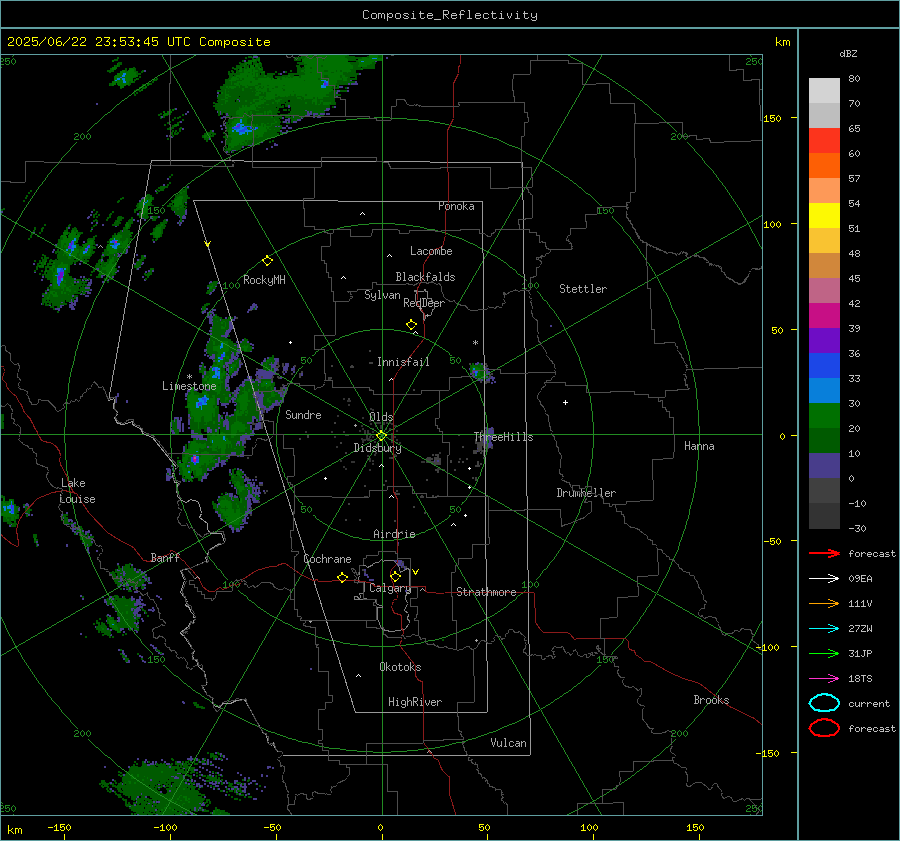Click the HighRiver town label
Image resolution: width=900 pixels, height=841 pixels.
[x=415, y=702]
